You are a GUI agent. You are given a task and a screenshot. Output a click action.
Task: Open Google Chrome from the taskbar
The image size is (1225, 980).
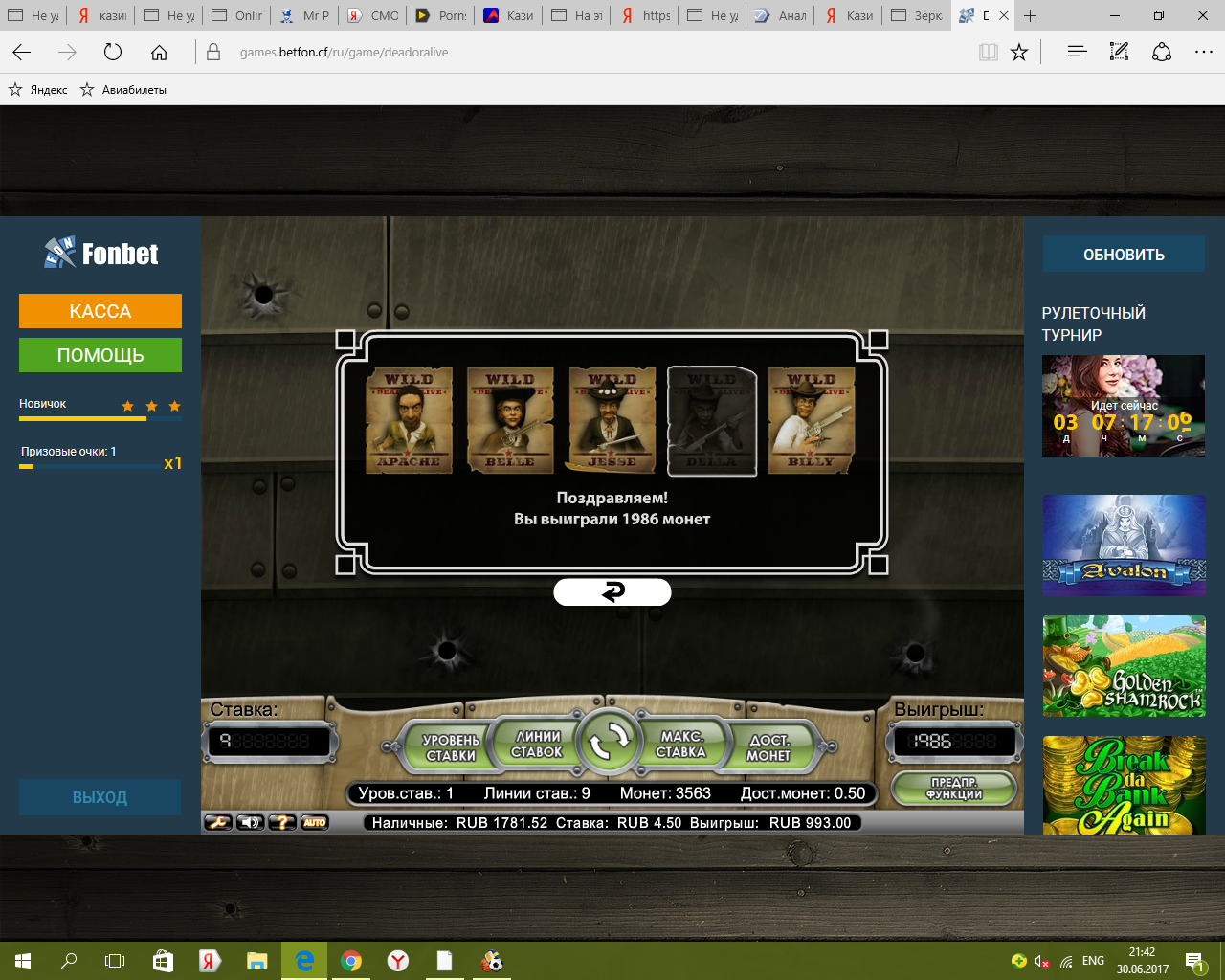[351, 961]
